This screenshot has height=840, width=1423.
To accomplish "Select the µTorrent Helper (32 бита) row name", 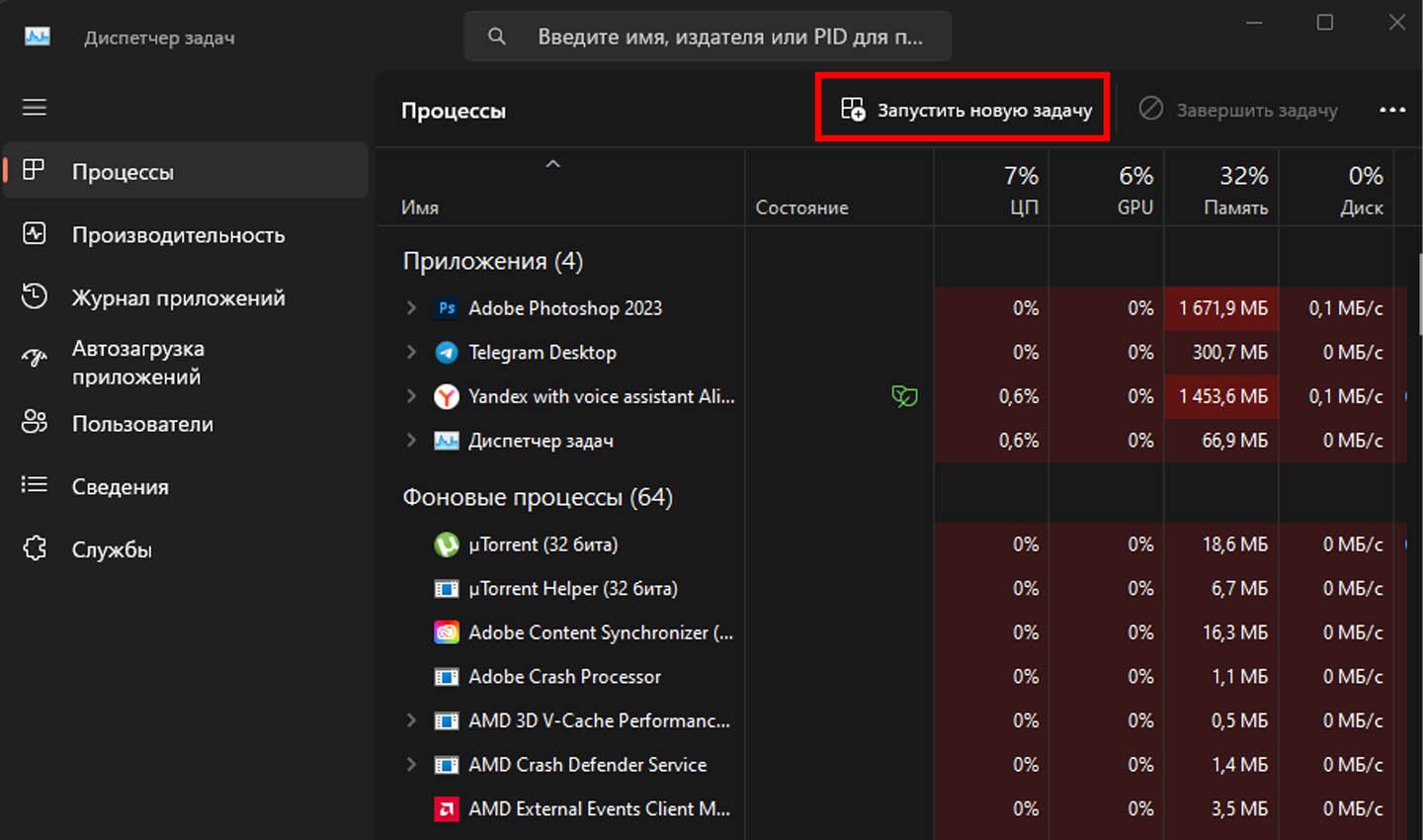I will click(573, 589).
